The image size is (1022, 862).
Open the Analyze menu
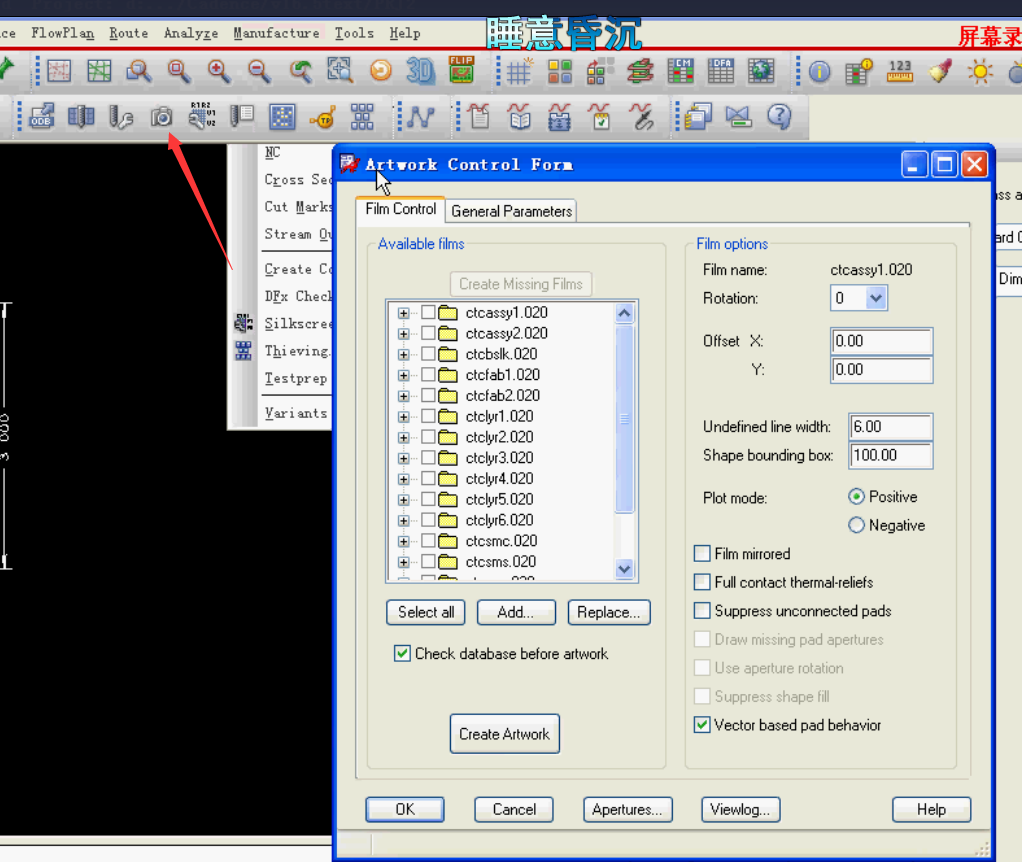[x=190, y=33]
